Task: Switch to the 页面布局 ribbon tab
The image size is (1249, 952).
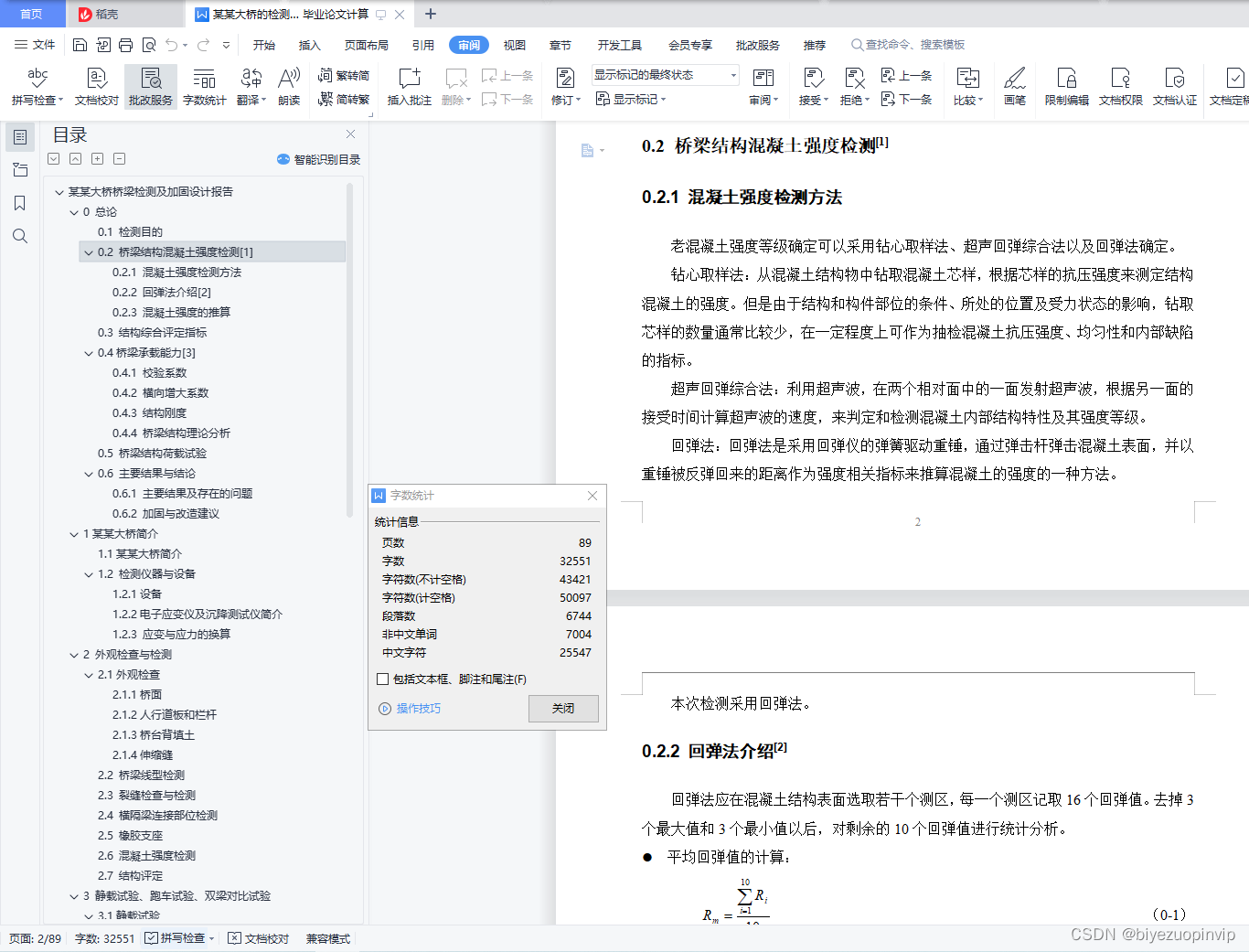Action: 367,45
